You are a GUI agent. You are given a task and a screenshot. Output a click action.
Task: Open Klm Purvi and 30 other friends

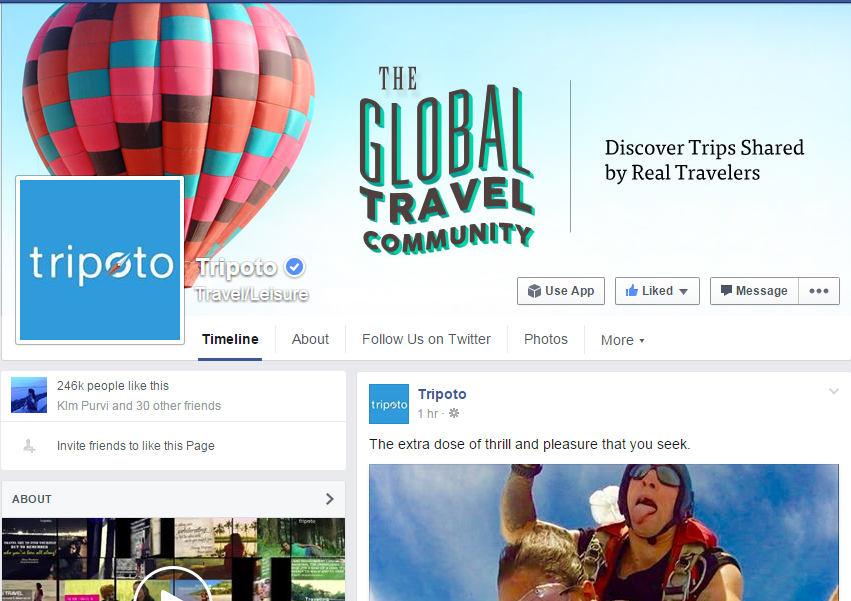(139, 406)
